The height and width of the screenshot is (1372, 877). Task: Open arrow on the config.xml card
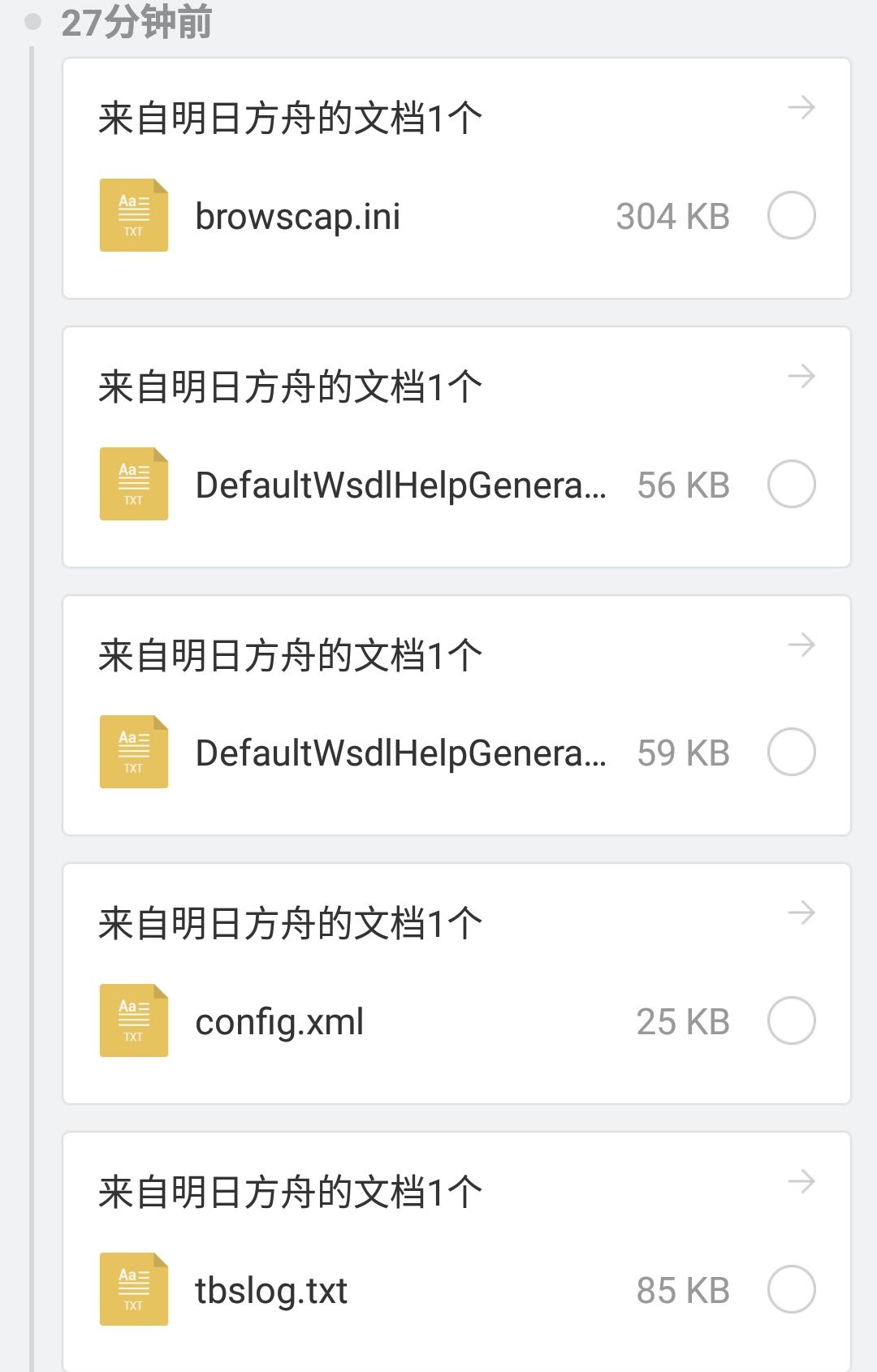click(801, 913)
